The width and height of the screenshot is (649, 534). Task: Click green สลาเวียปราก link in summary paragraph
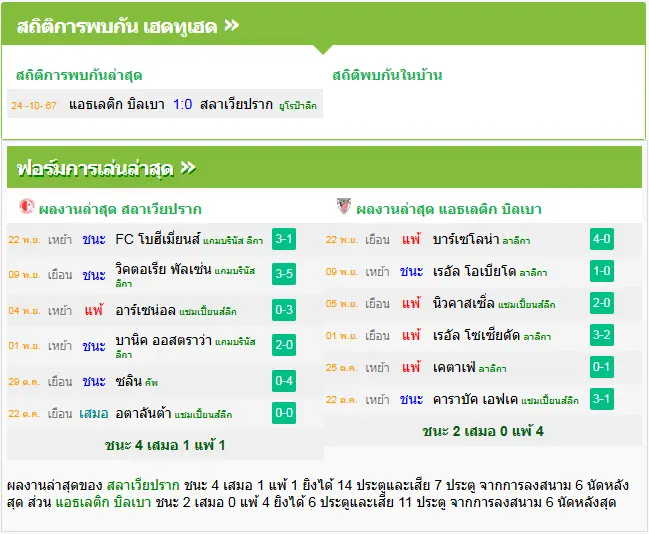(143, 485)
